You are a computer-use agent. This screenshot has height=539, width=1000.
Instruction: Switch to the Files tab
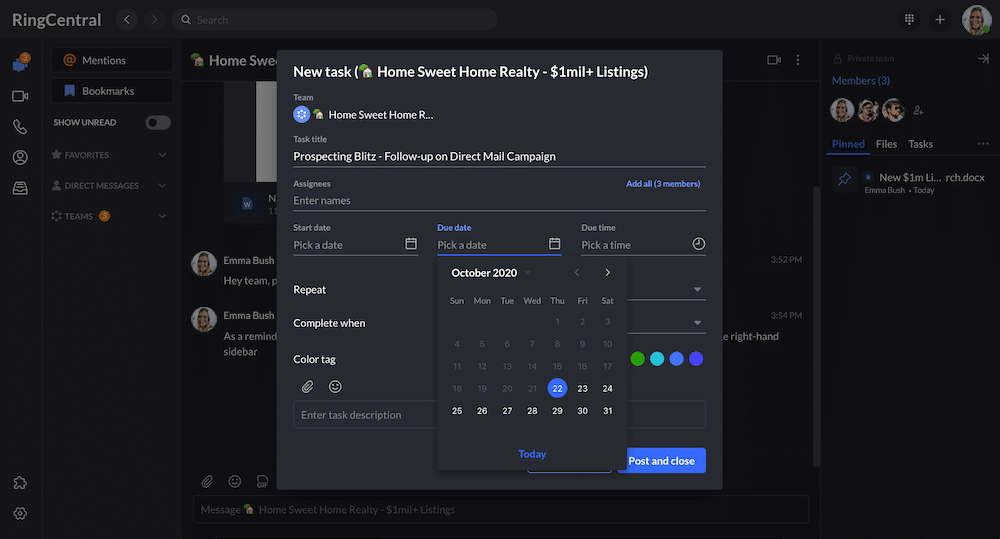click(886, 144)
